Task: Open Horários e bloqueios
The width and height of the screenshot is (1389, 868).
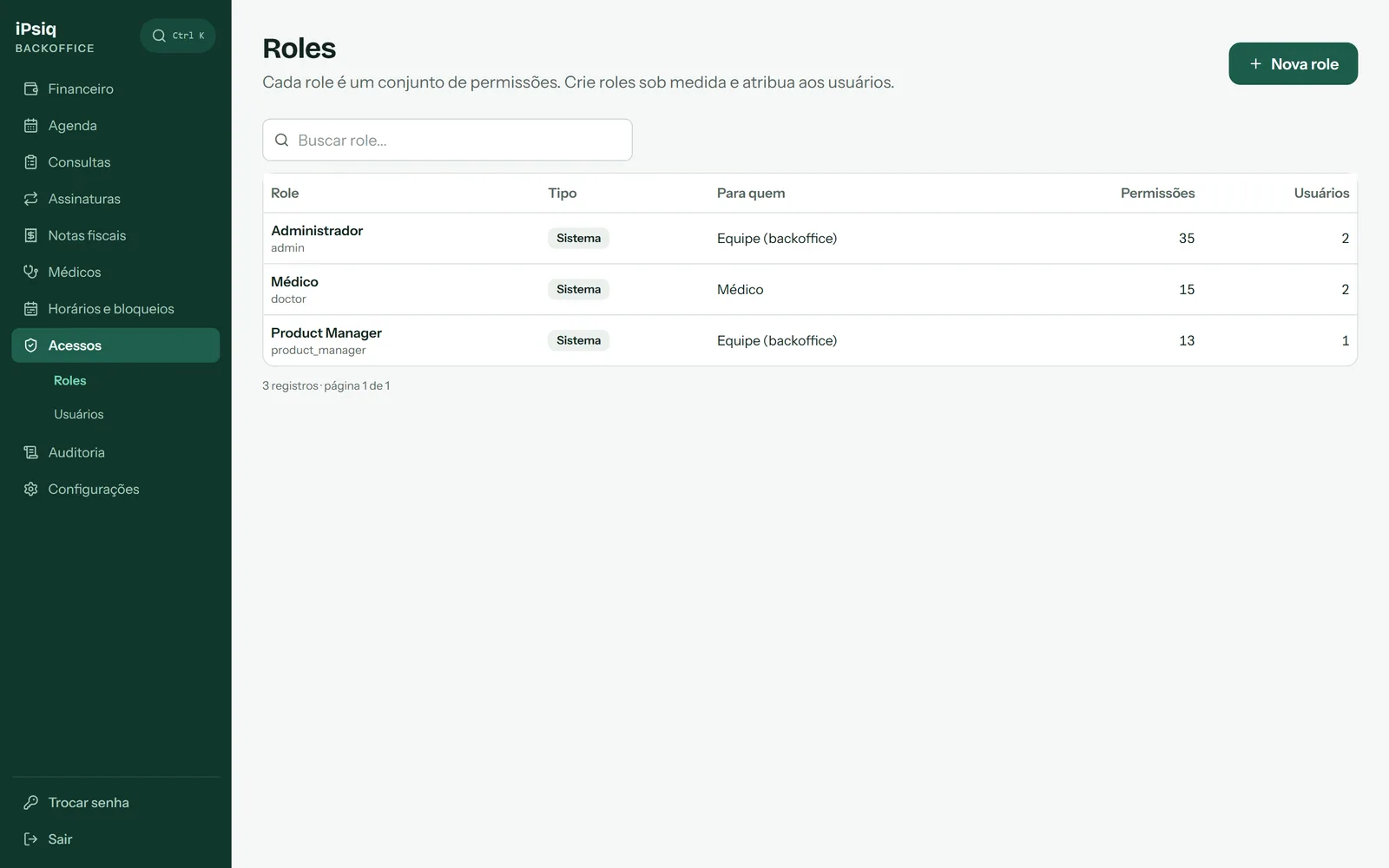Action: coord(115,309)
